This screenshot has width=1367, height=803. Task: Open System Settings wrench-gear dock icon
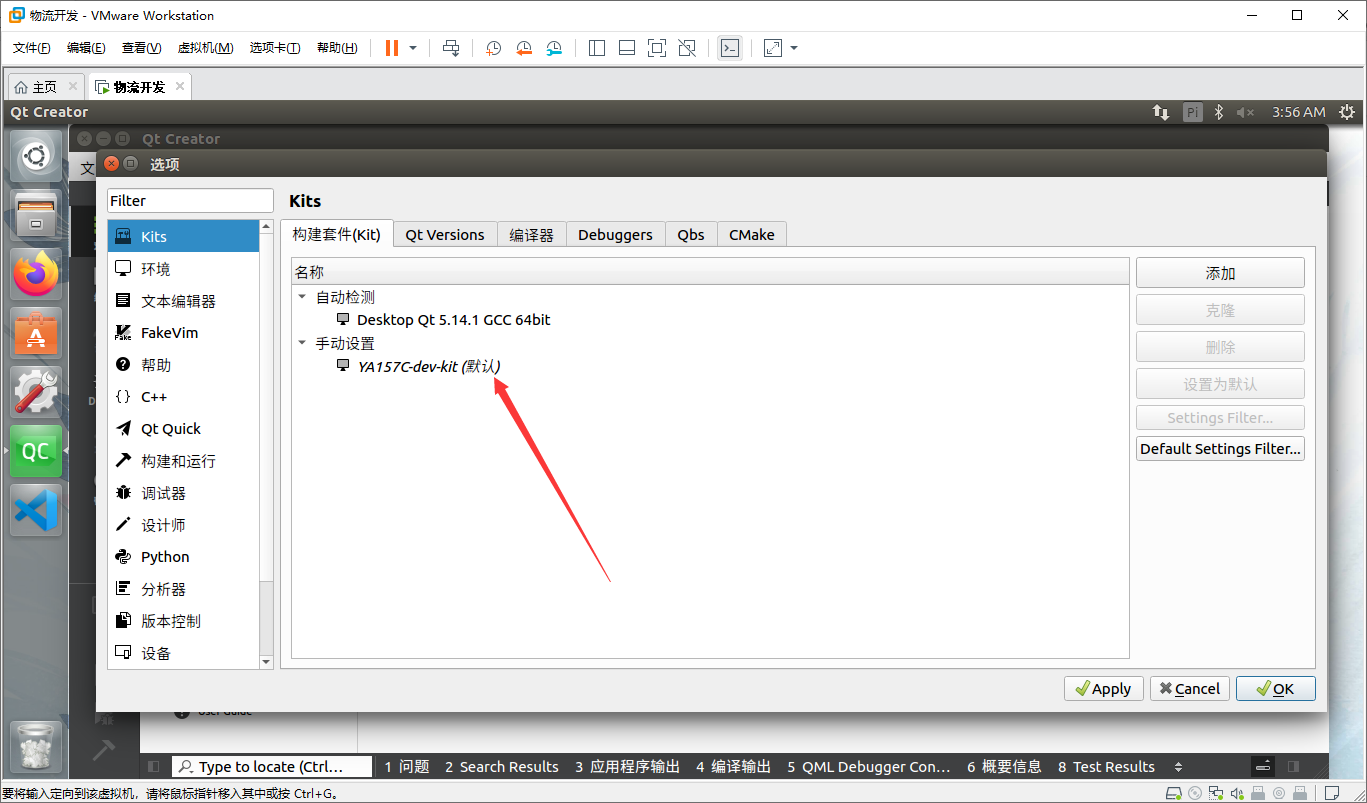(x=36, y=391)
